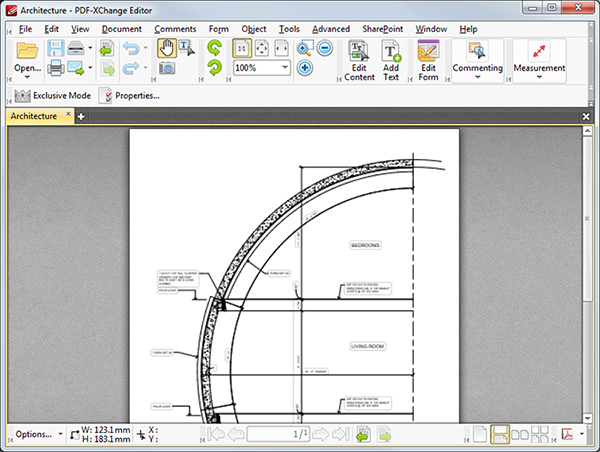600x452 pixels.
Task: Click the Undo arrow icon
Action: coord(131,49)
